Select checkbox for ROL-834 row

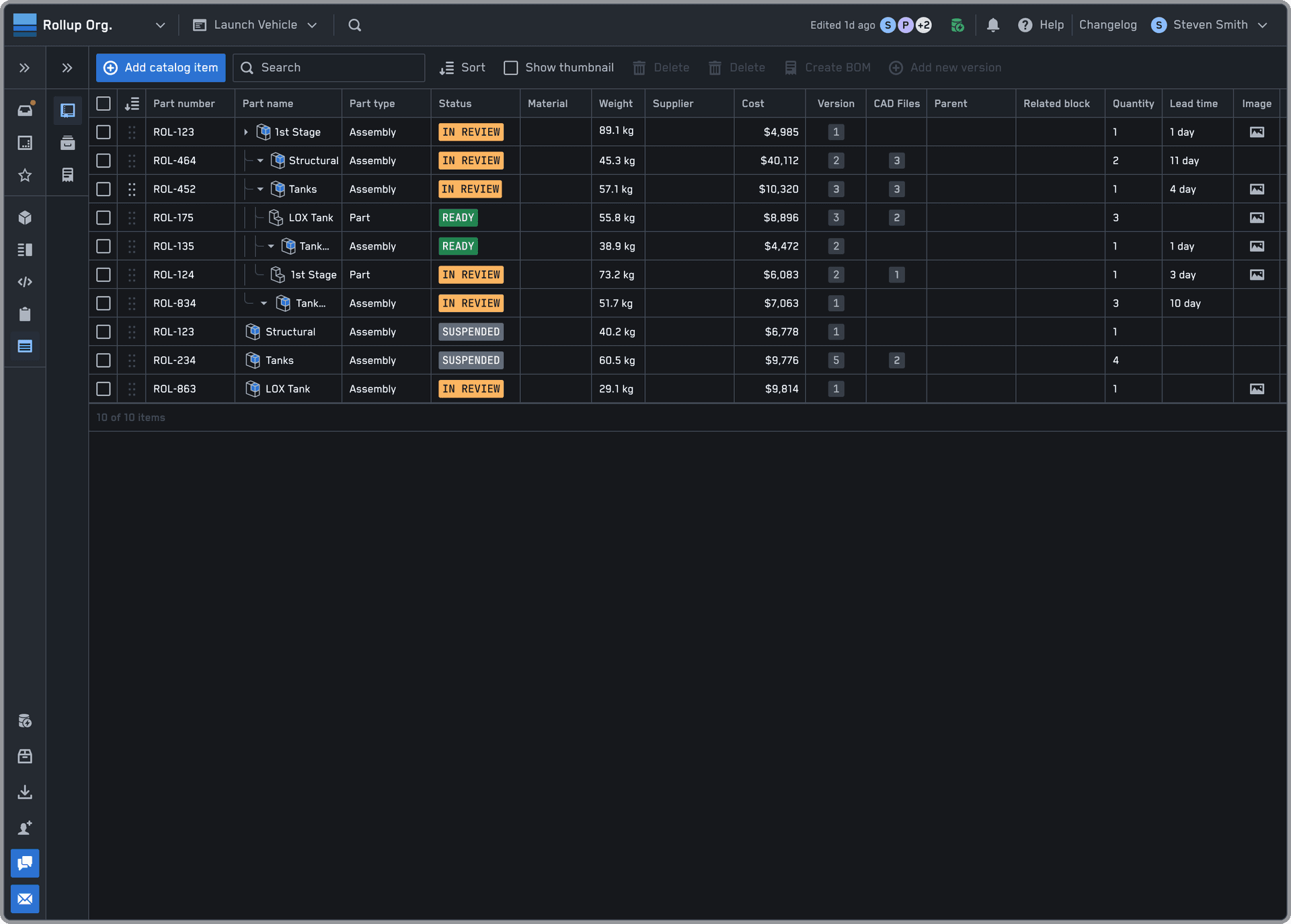(x=104, y=303)
